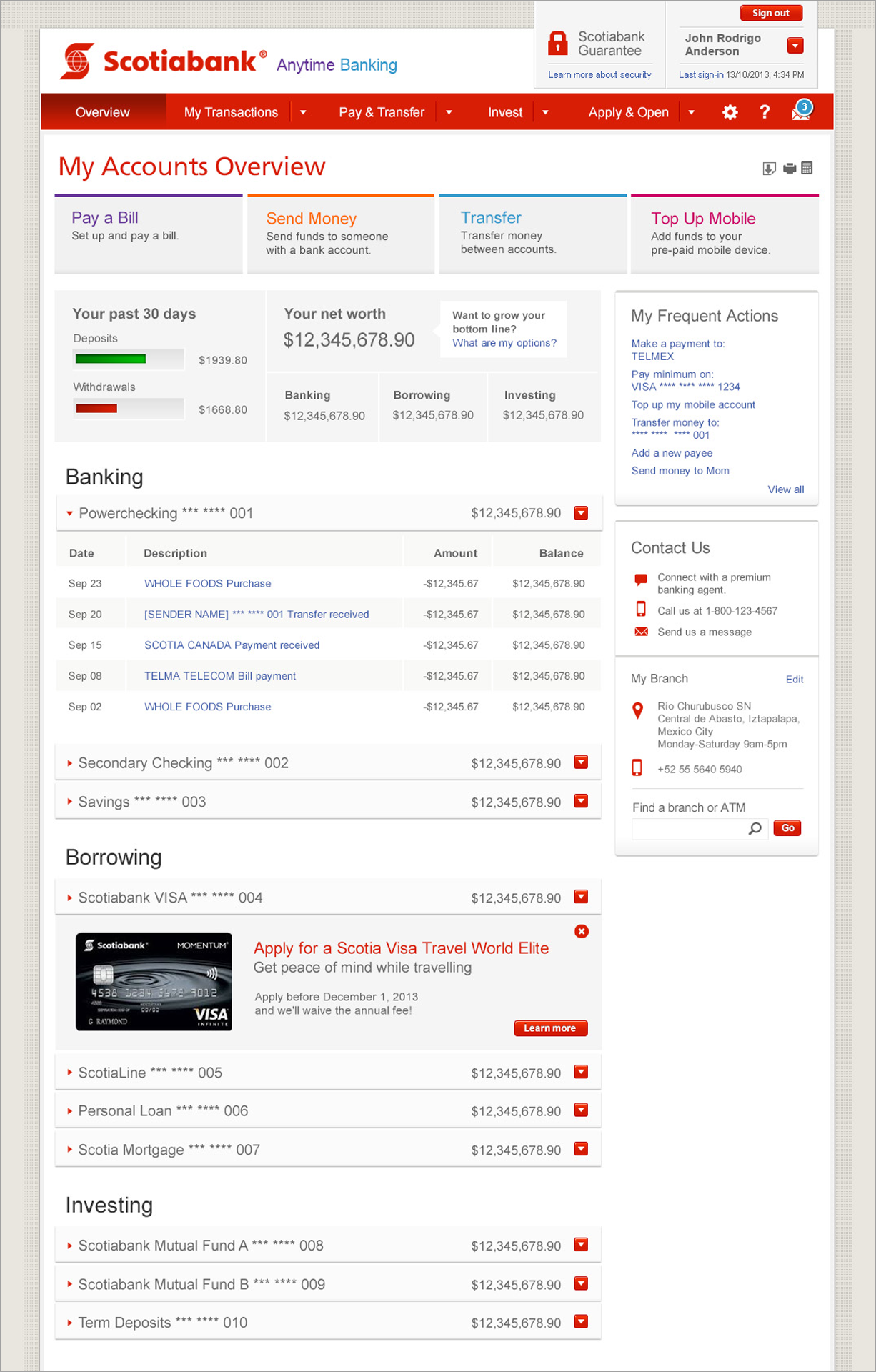The image size is (876, 1372).
Task: Expand the Savings 003 account row
Action: tap(70, 802)
